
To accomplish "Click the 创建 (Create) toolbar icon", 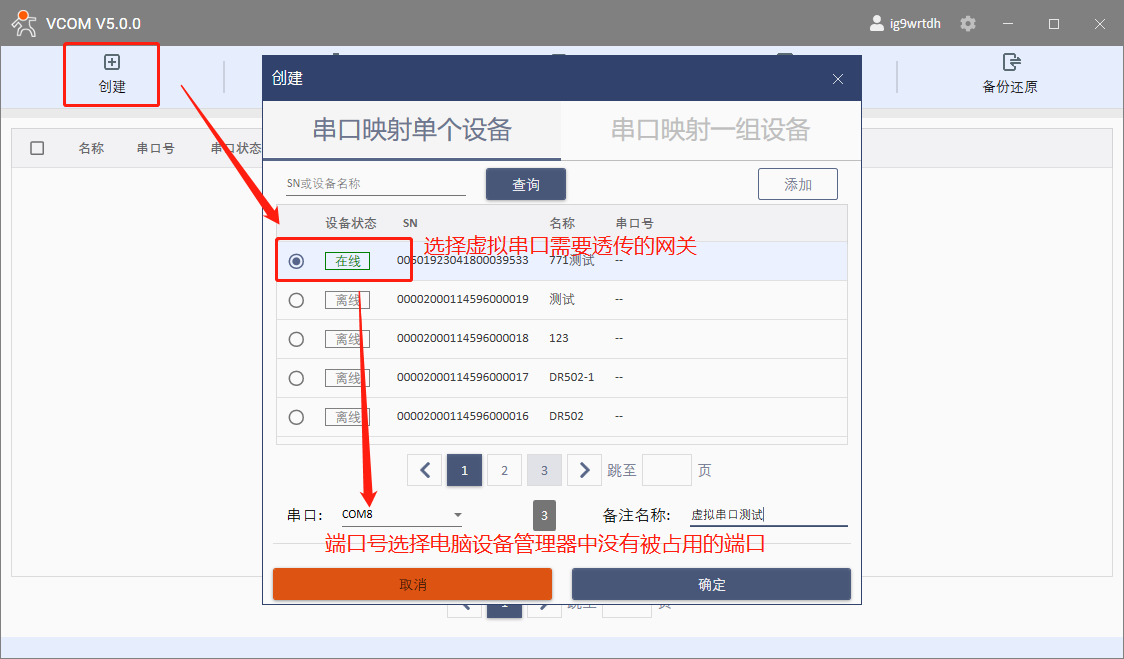I will coord(112,64).
